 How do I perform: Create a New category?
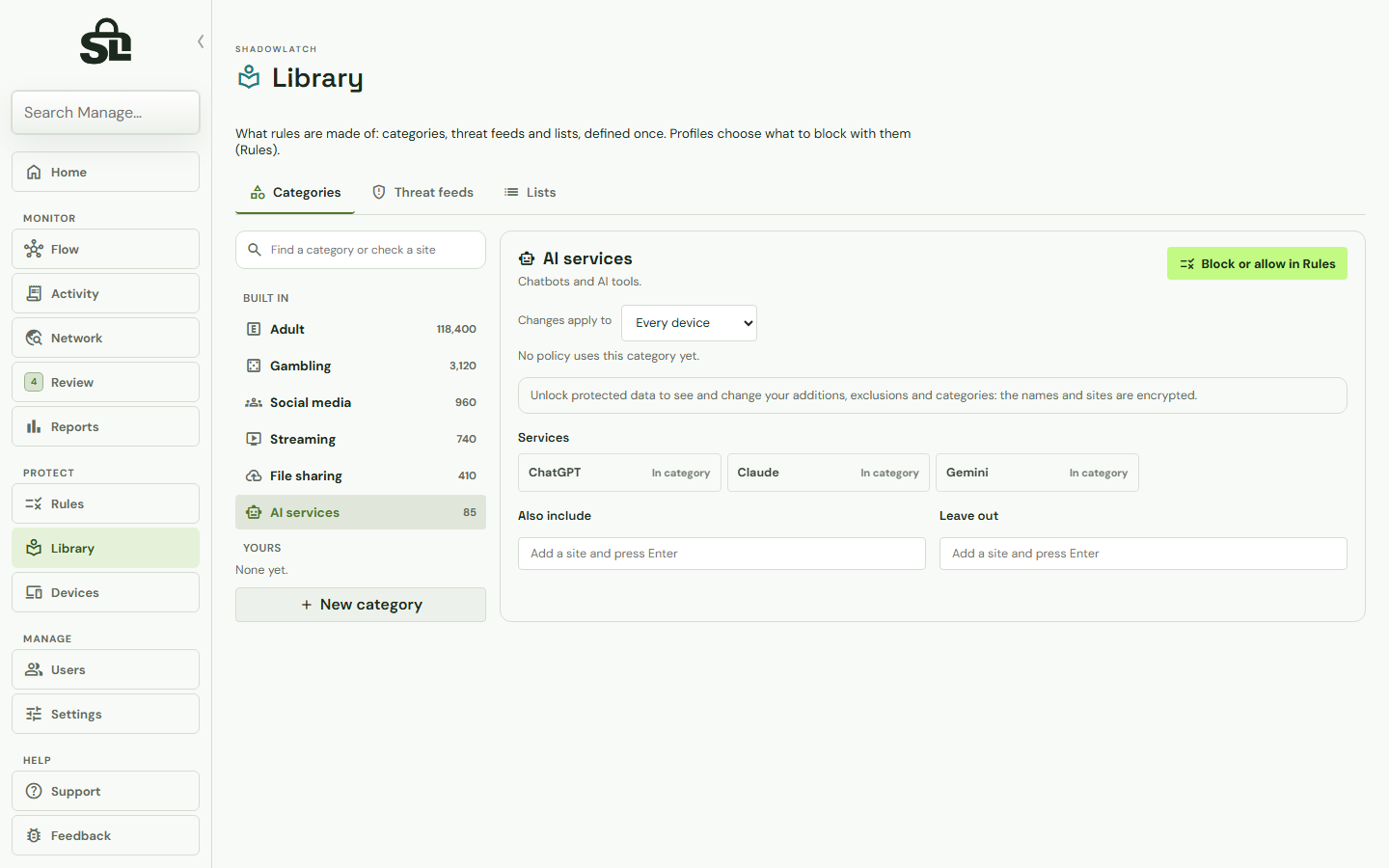[361, 605]
